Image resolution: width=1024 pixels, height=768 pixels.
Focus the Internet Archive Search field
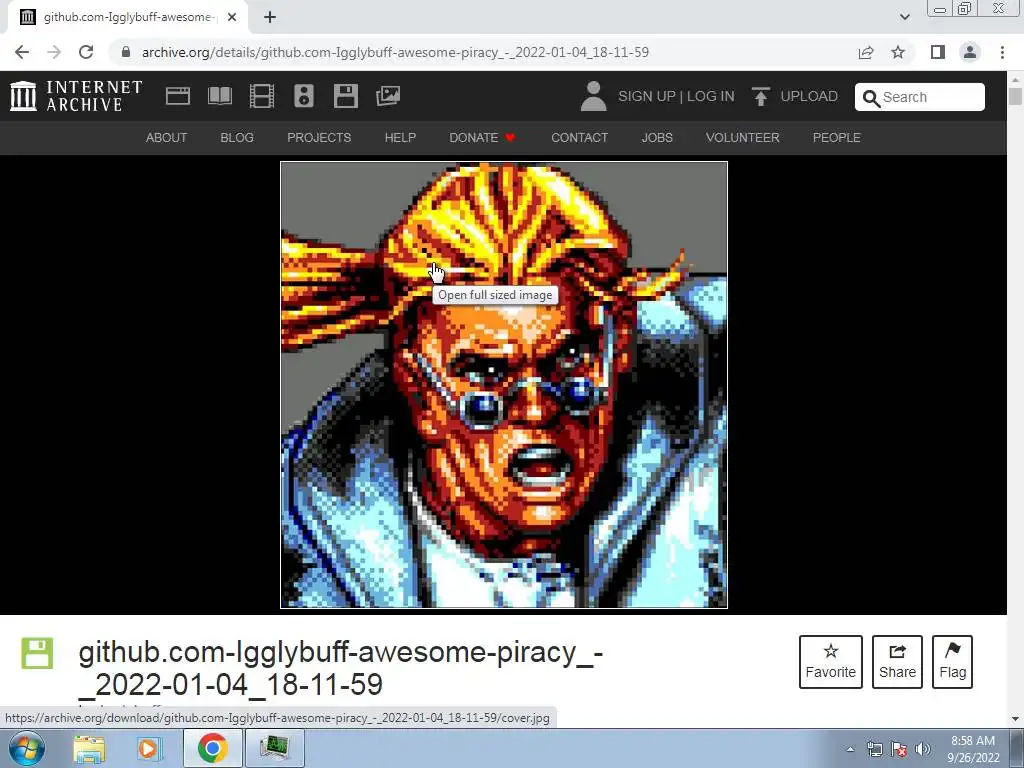coord(920,97)
